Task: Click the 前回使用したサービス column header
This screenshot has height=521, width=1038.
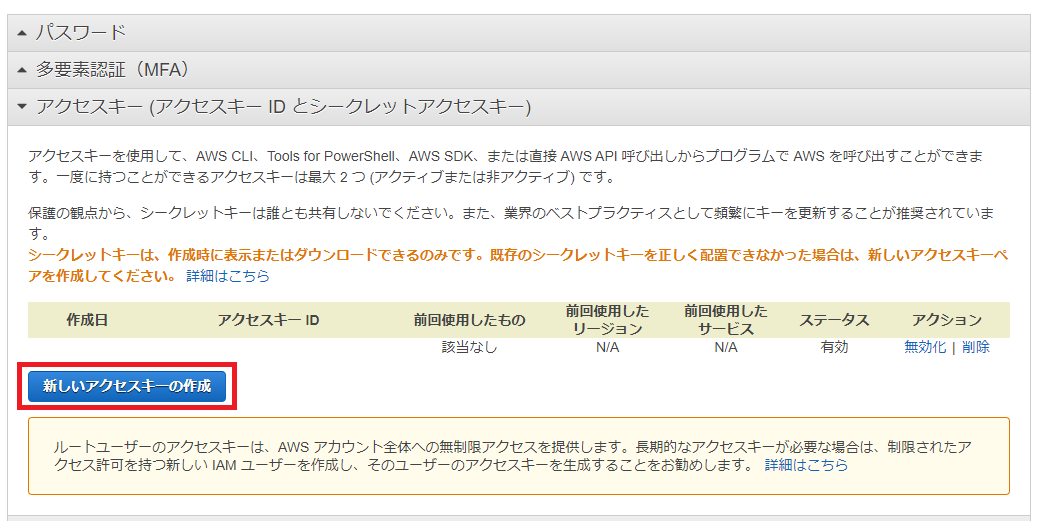Action: (726, 320)
